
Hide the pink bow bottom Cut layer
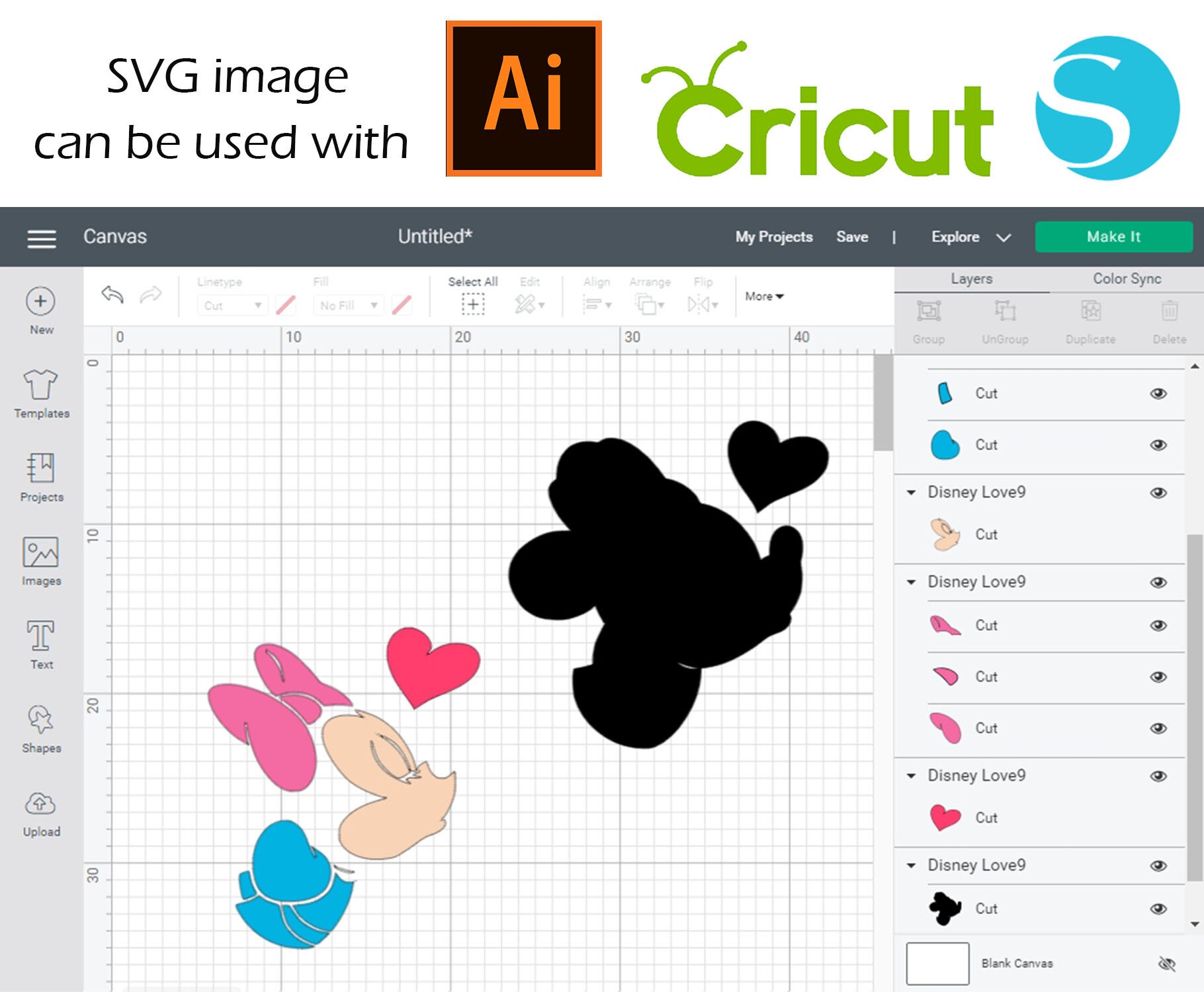pos(1158,729)
